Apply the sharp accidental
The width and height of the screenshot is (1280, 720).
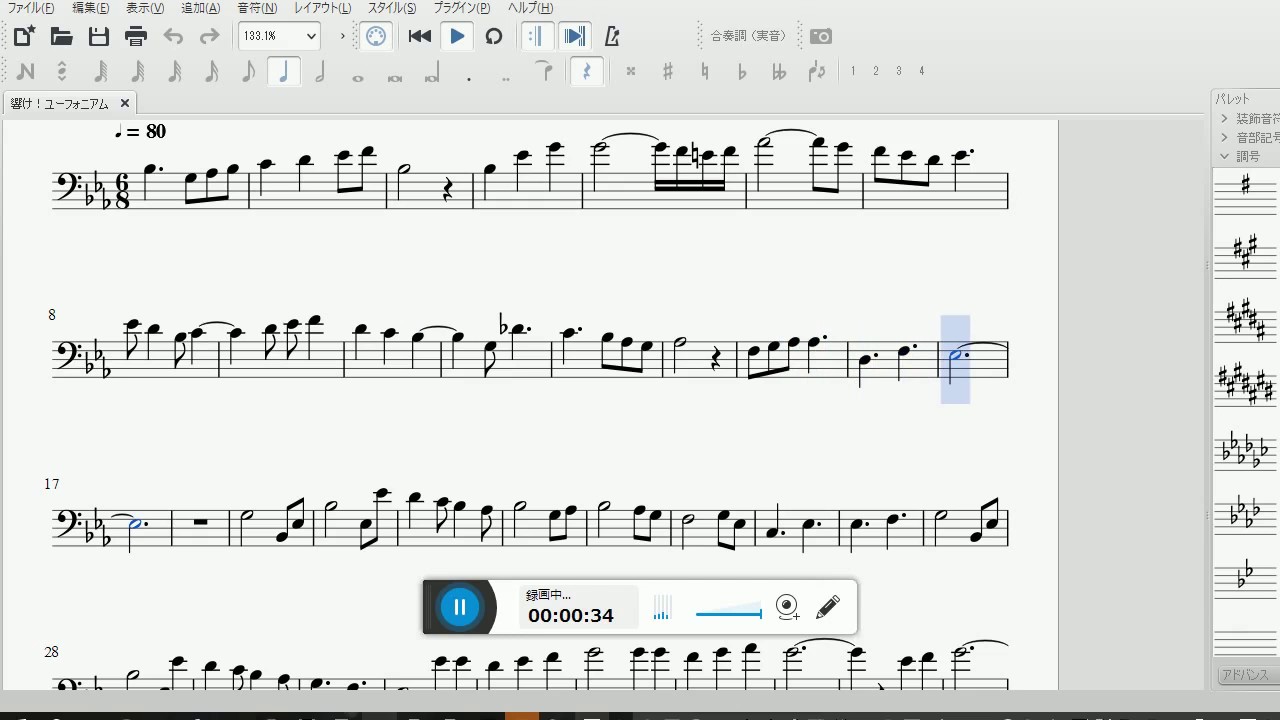[668, 72]
